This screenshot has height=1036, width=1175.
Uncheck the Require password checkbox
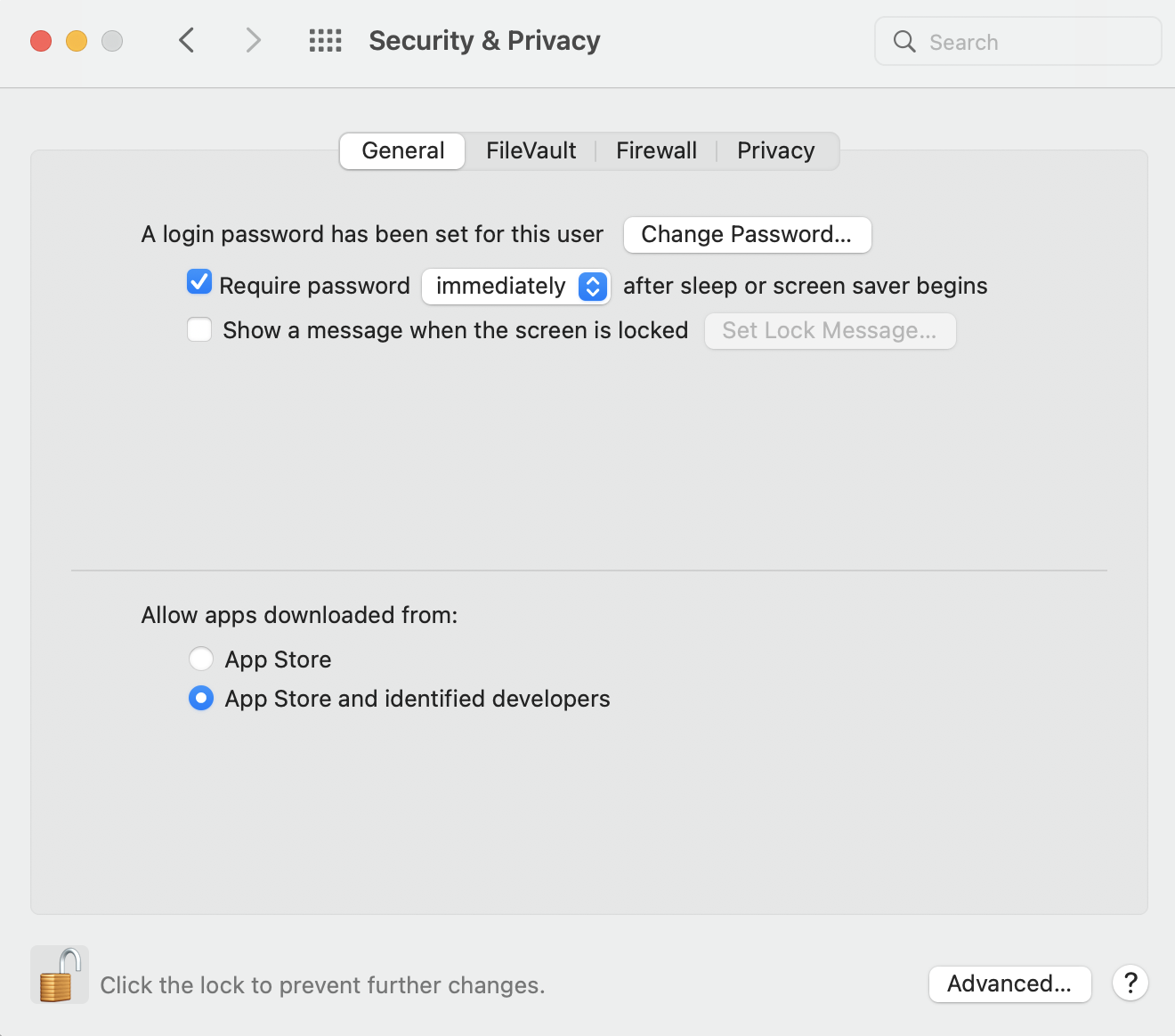pyautogui.click(x=199, y=283)
